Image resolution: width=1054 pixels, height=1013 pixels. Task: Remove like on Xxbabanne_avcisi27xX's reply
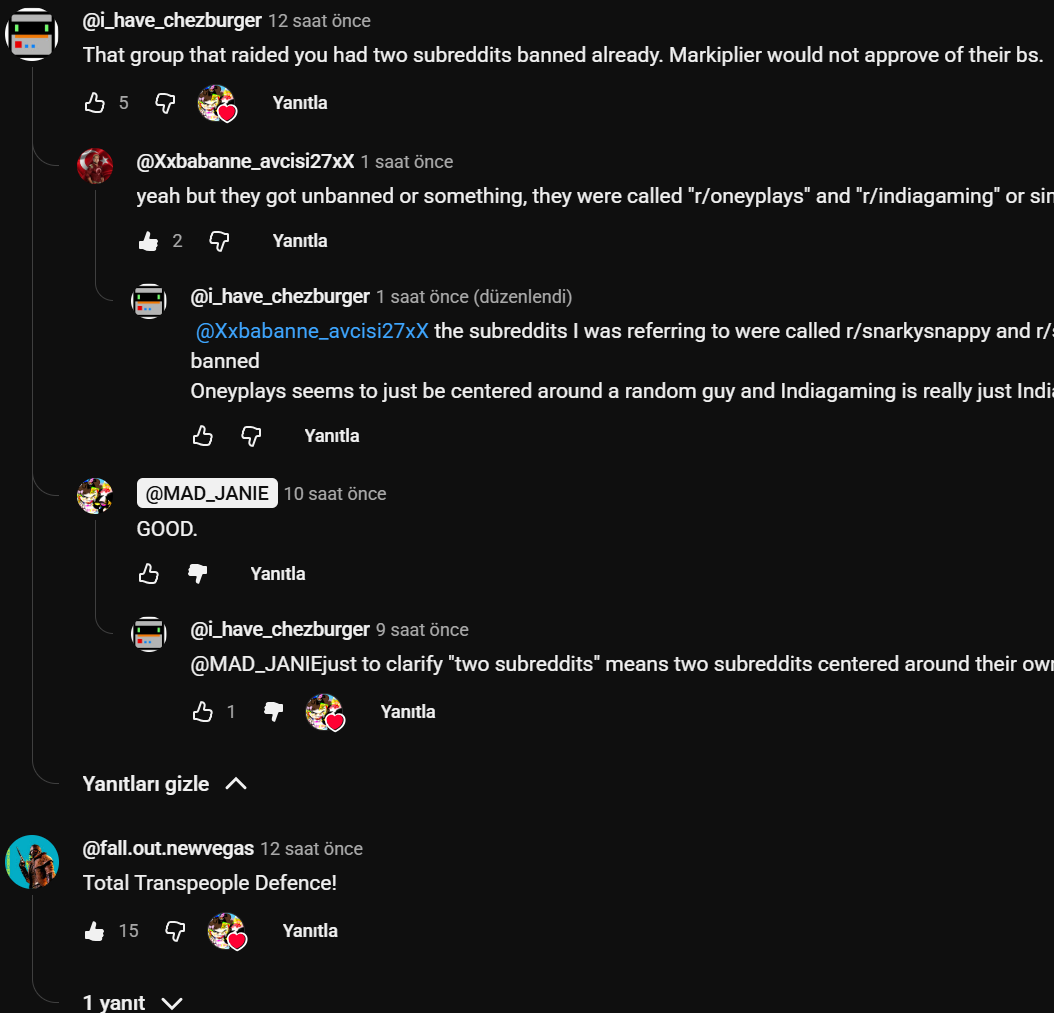(x=149, y=241)
